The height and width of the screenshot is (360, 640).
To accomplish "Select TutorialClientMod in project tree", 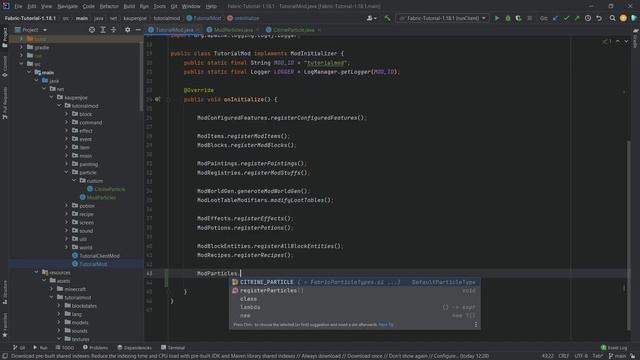I will (x=96, y=256).
